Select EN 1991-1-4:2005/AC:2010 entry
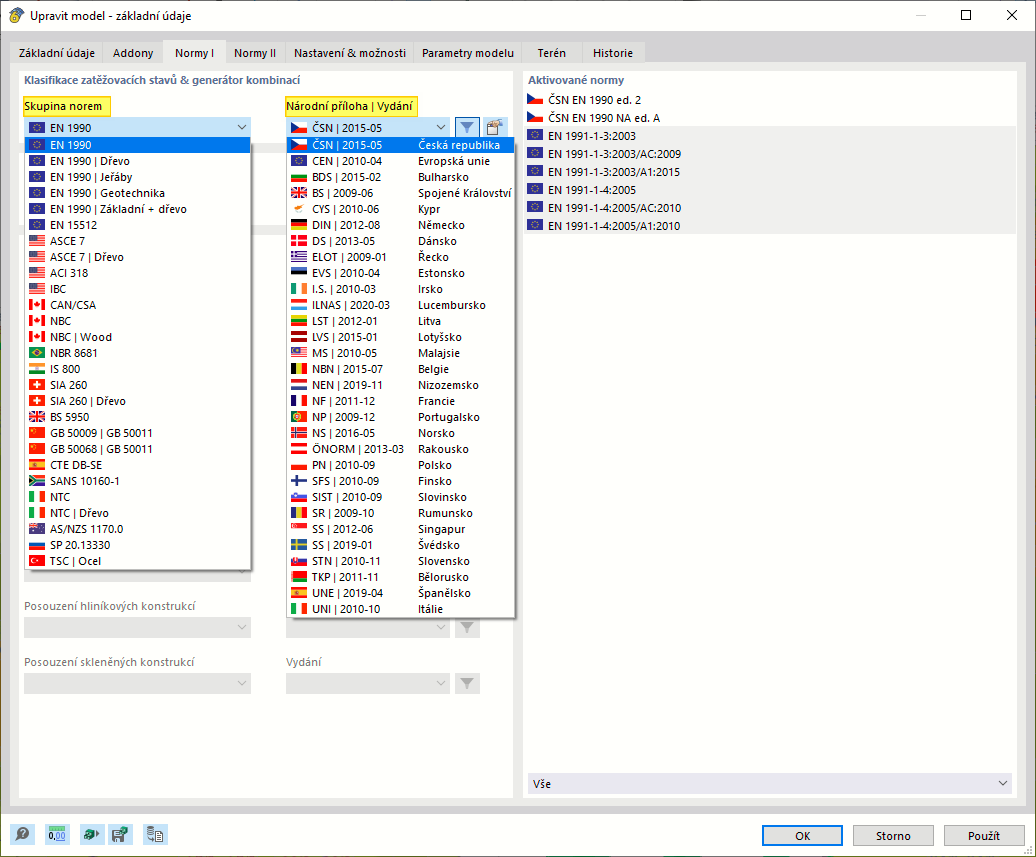The height and width of the screenshot is (857, 1036). [x=770, y=207]
